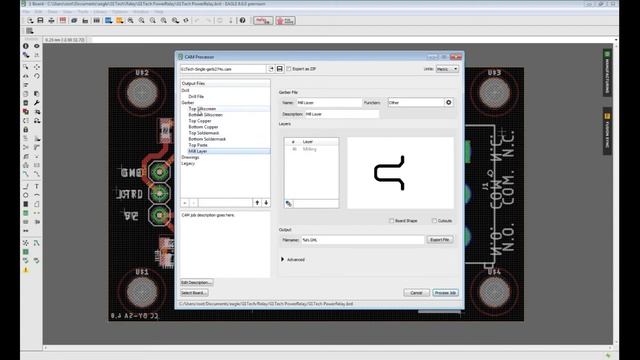Select the Change wrench tool
Image resolution: width=640 pixels, height=360 pixels.
37,103
